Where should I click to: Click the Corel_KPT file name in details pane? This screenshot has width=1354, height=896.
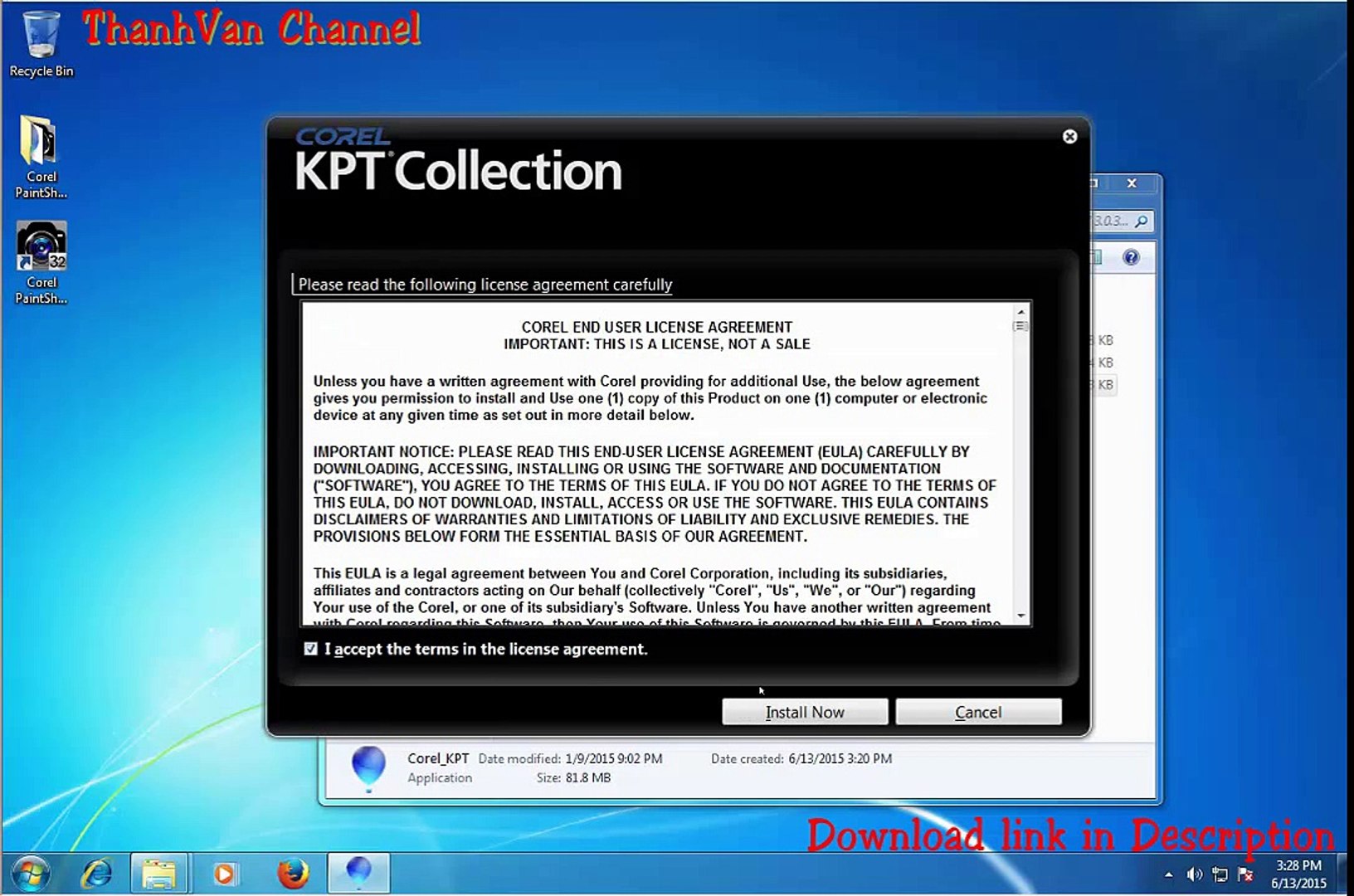(438, 758)
